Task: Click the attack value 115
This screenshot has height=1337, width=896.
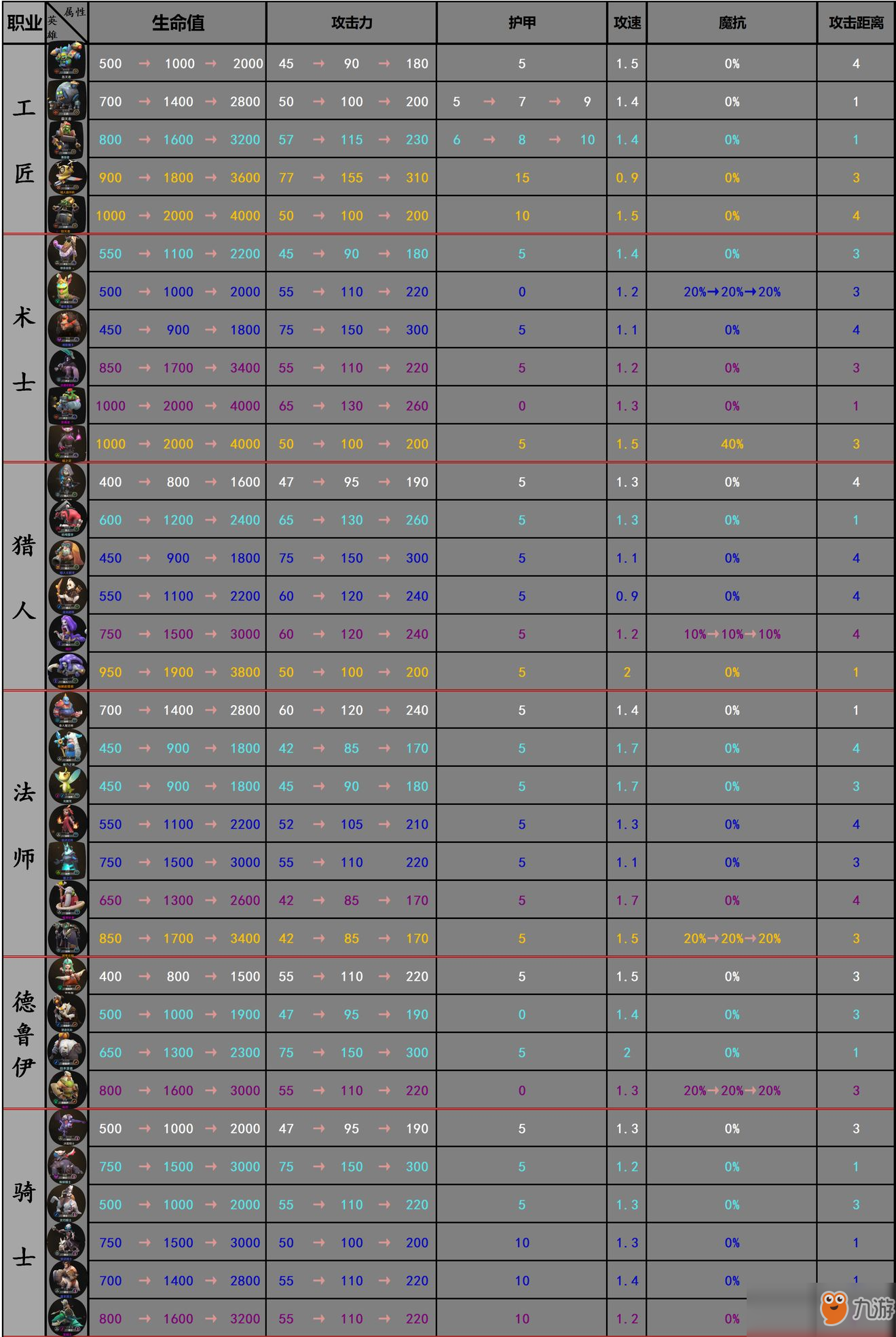Action: [352, 139]
